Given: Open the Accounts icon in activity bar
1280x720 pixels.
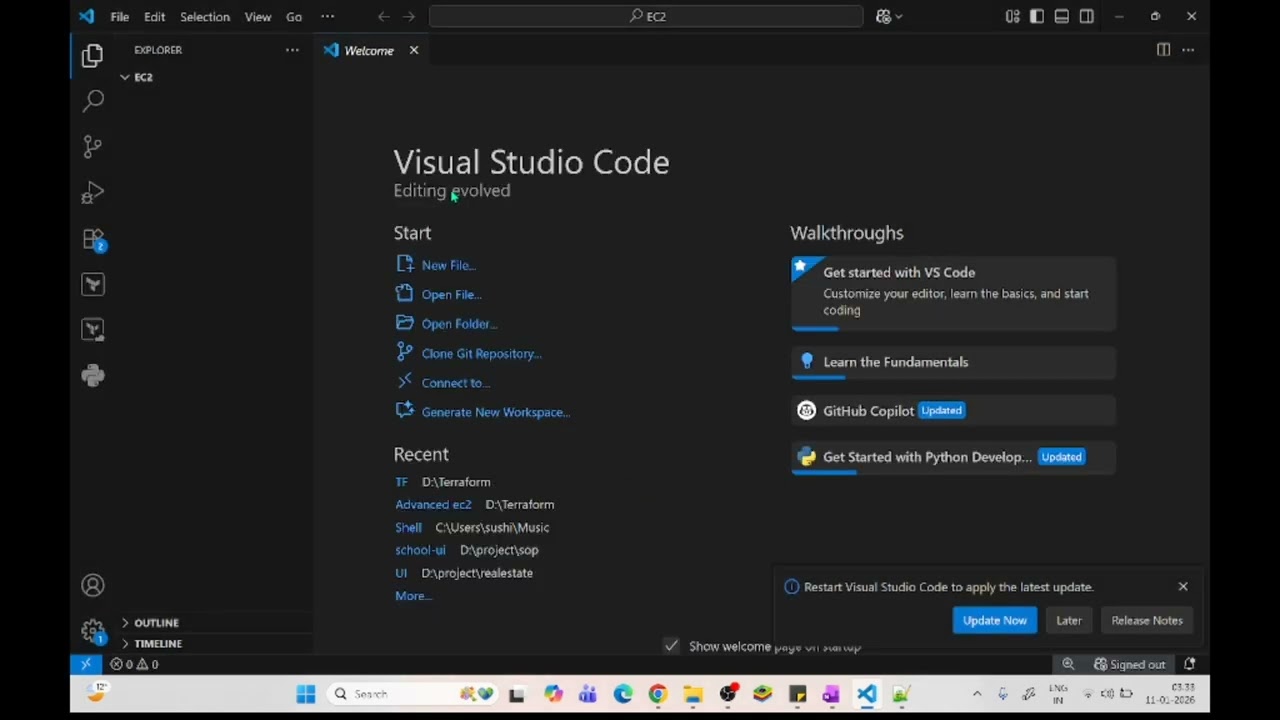Looking at the screenshot, I should [x=93, y=586].
